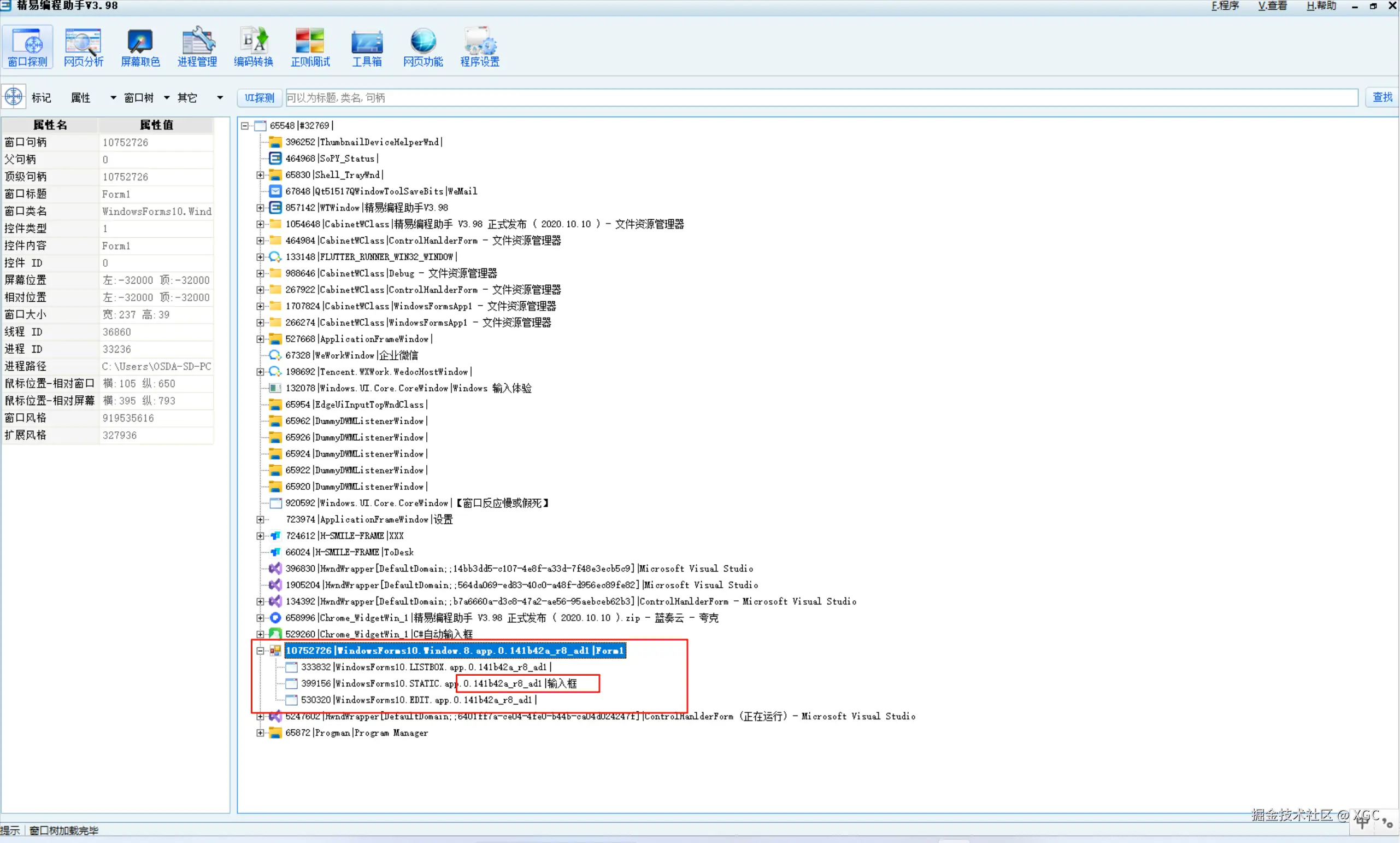The image size is (1400, 843).
Task: Open the 正则调试 regex debugger
Action: click(310, 47)
